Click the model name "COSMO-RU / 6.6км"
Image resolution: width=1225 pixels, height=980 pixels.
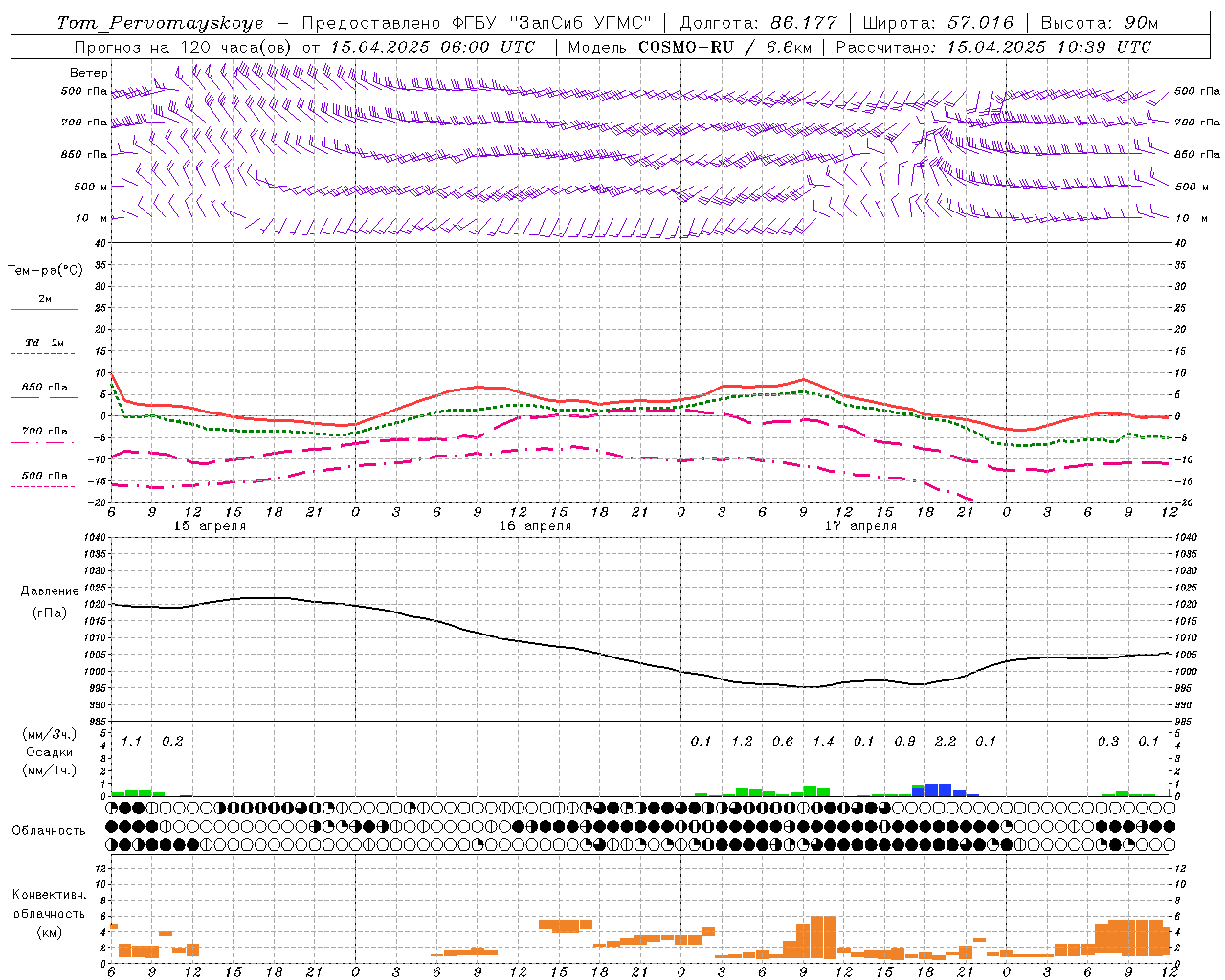click(x=727, y=47)
